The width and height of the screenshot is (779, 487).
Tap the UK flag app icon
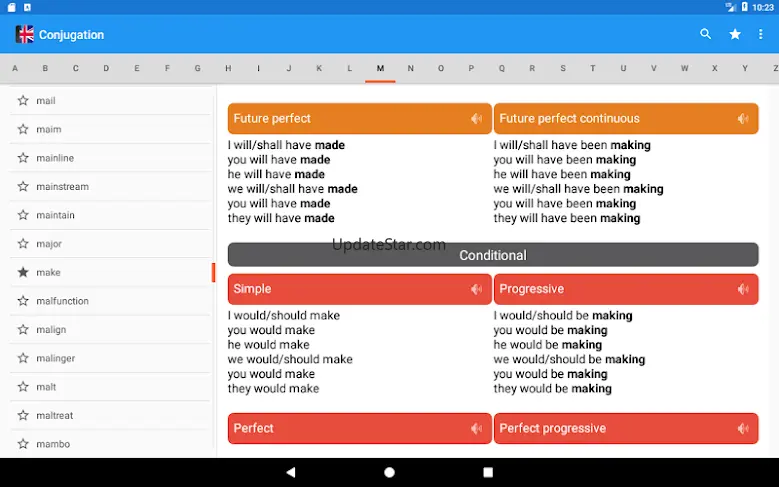[x=24, y=34]
